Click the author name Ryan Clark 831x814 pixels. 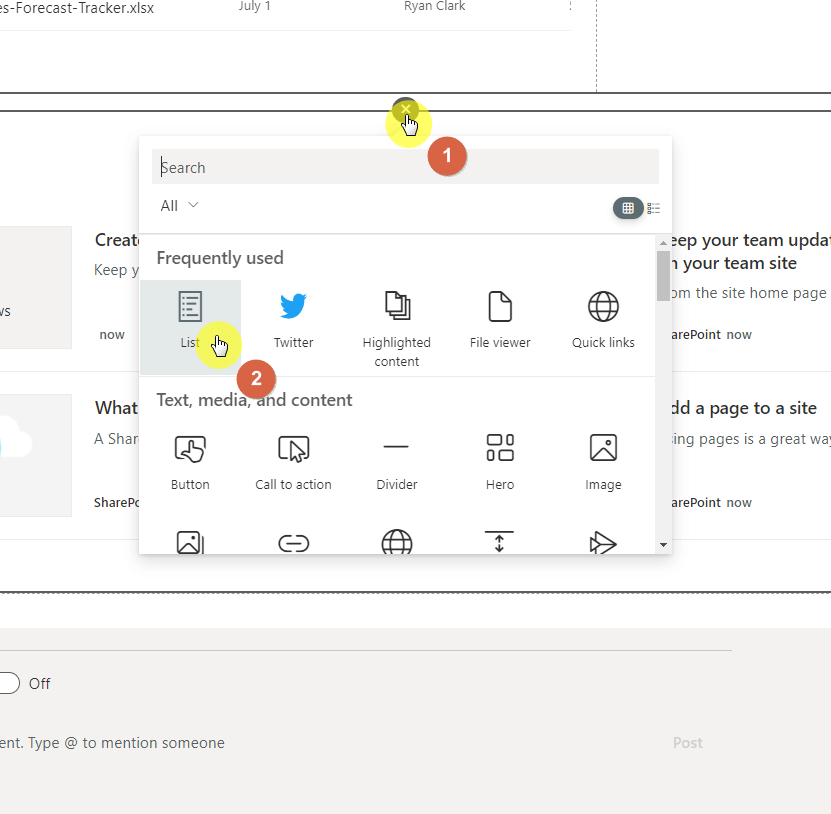pyautogui.click(x=435, y=6)
